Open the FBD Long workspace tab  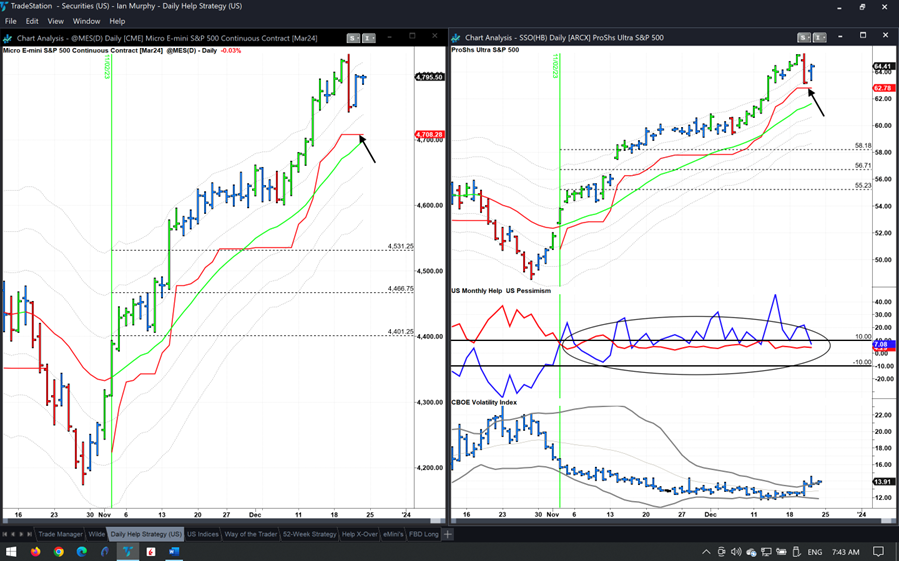click(424, 534)
